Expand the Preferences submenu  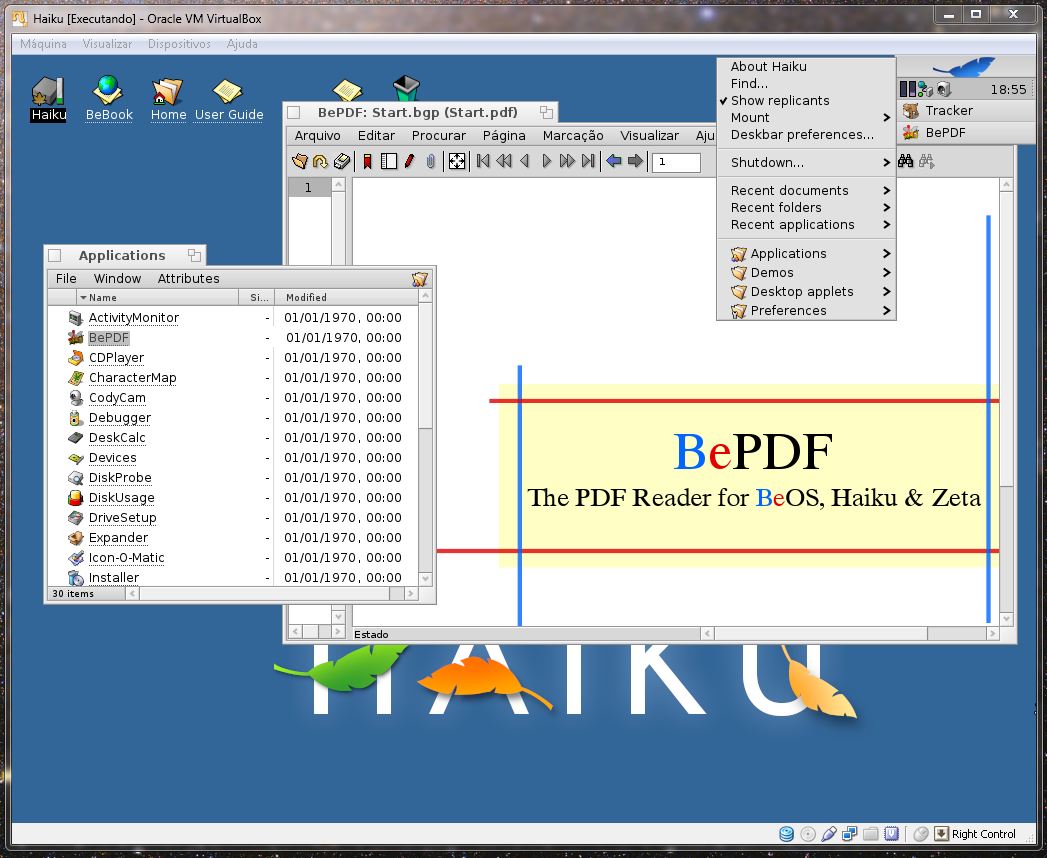[806, 310]
